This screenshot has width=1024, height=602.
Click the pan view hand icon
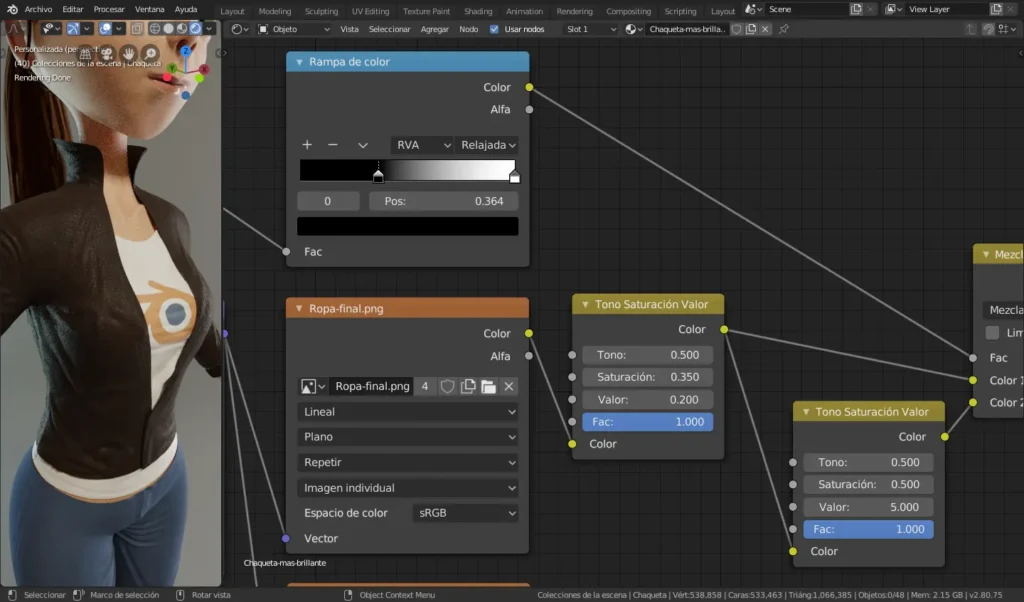point(129,53)
